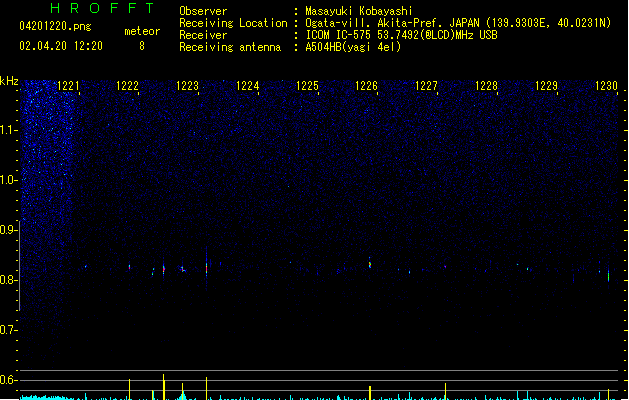The width and height of the screenshot is (629, 400).
Task: Click the HROFFT title text
Action: coord(102,8)
